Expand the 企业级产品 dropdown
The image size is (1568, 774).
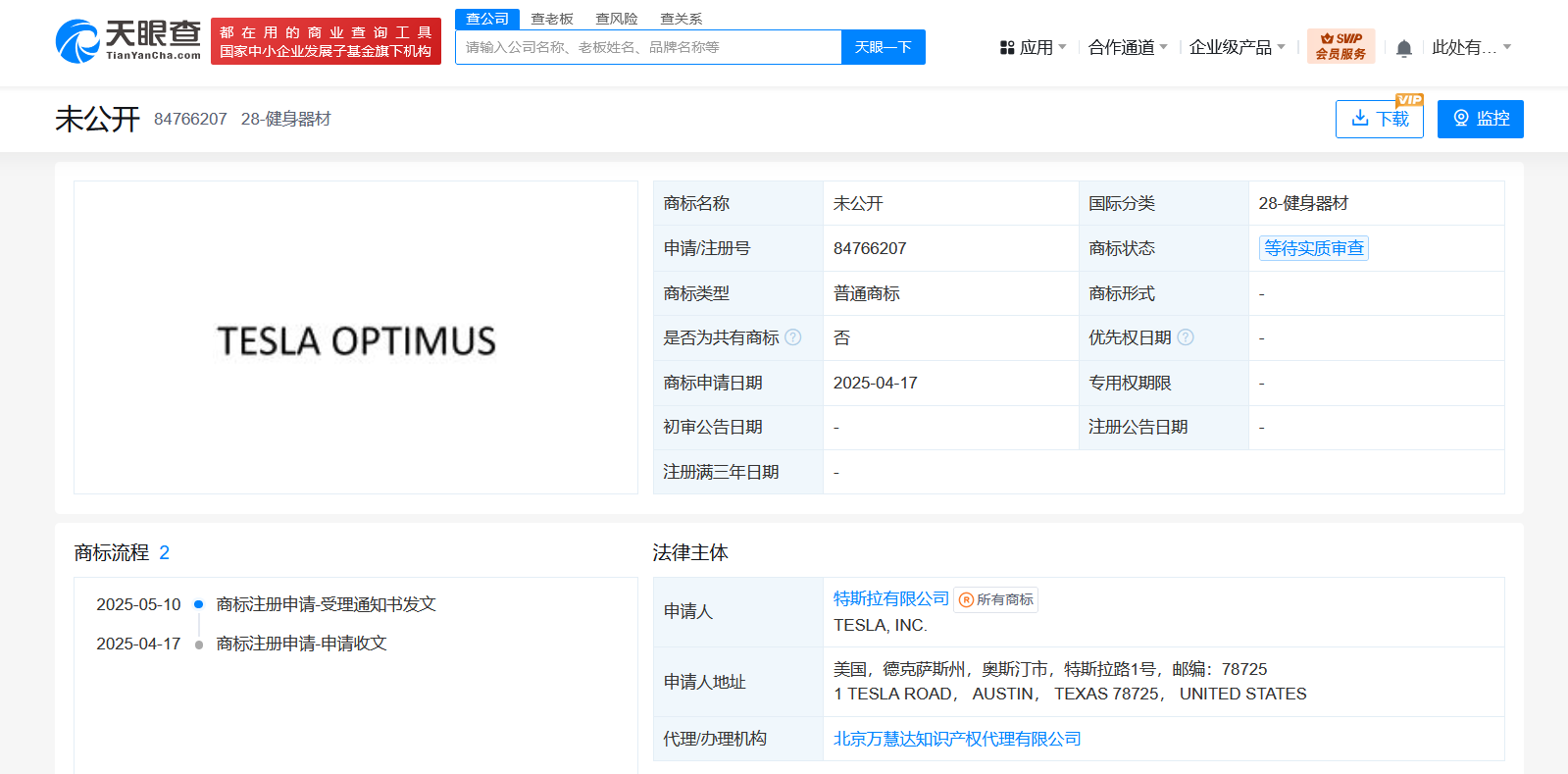click(1237, 47)
